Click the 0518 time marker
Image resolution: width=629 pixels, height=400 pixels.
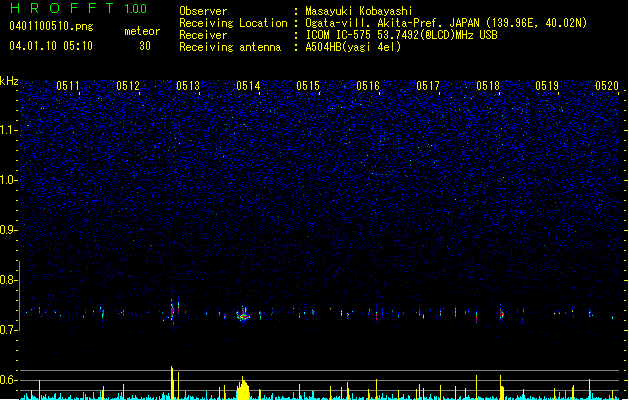click(x=488, y=86)
